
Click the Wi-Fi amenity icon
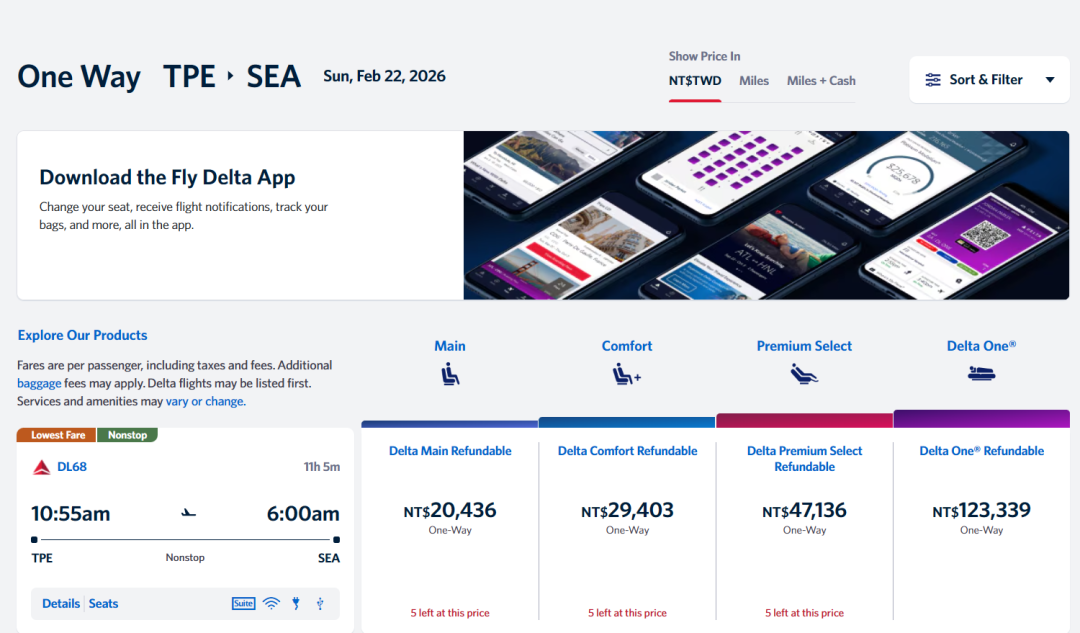click(271, 603)
